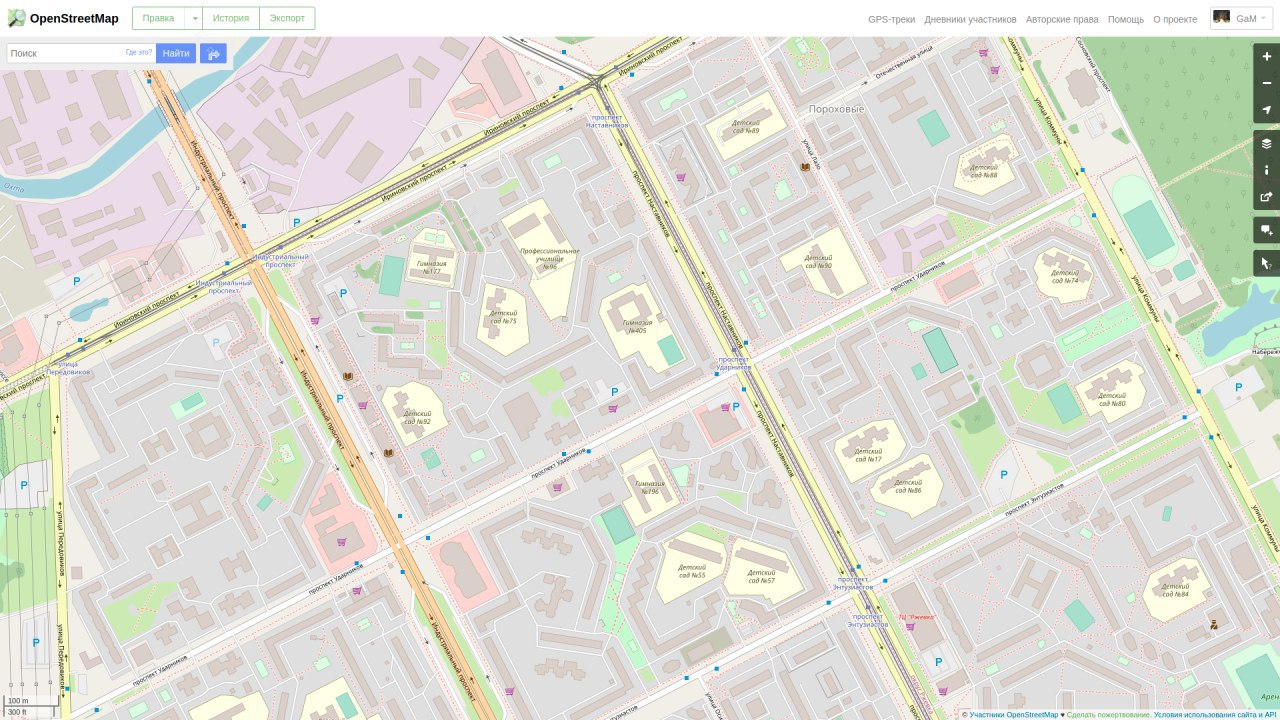Viewport: 1280px width, 720px height.
Task: Click the Детский сад №88 label
Action: click(x=984, y=171)
